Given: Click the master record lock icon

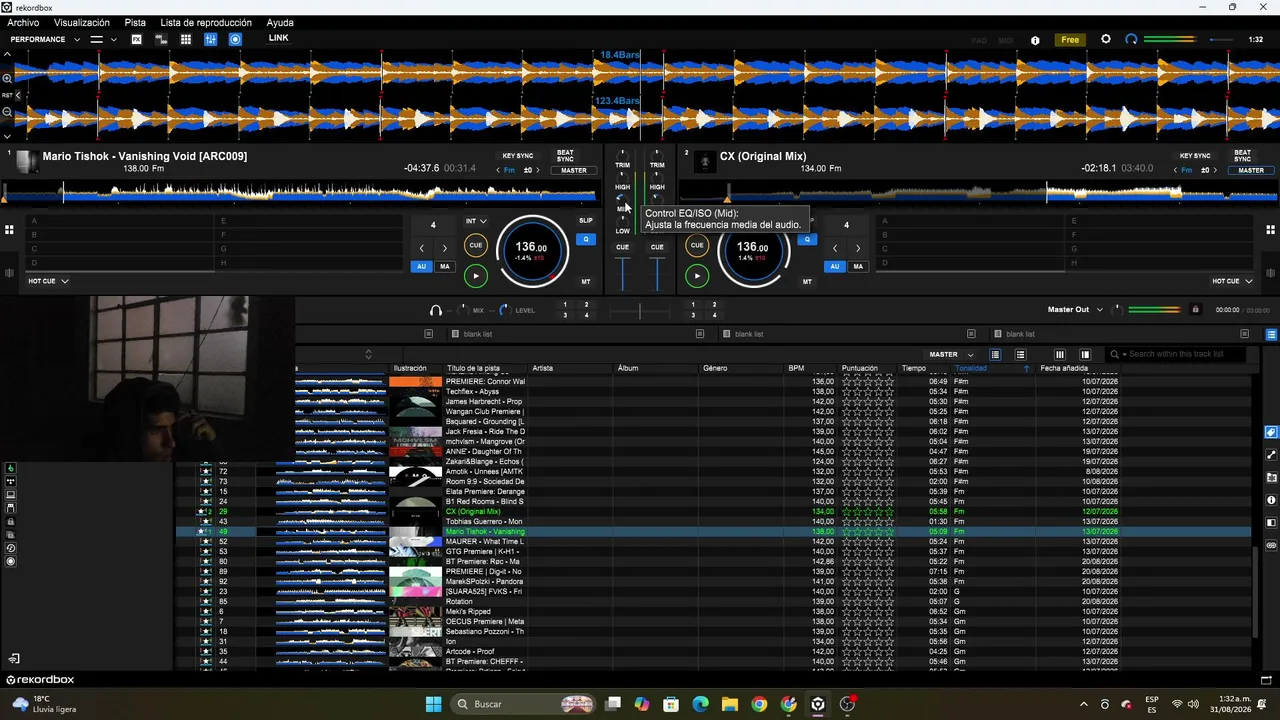Looking at the screenshot, I should pyautogui.click(x=1195, y=310).
